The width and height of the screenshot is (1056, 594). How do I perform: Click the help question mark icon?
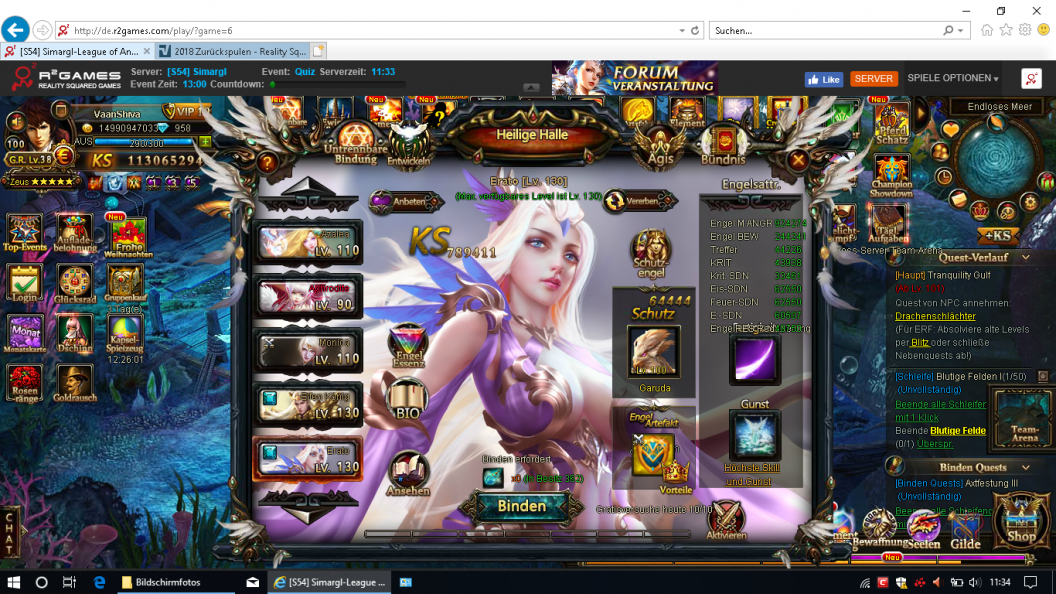267,162
